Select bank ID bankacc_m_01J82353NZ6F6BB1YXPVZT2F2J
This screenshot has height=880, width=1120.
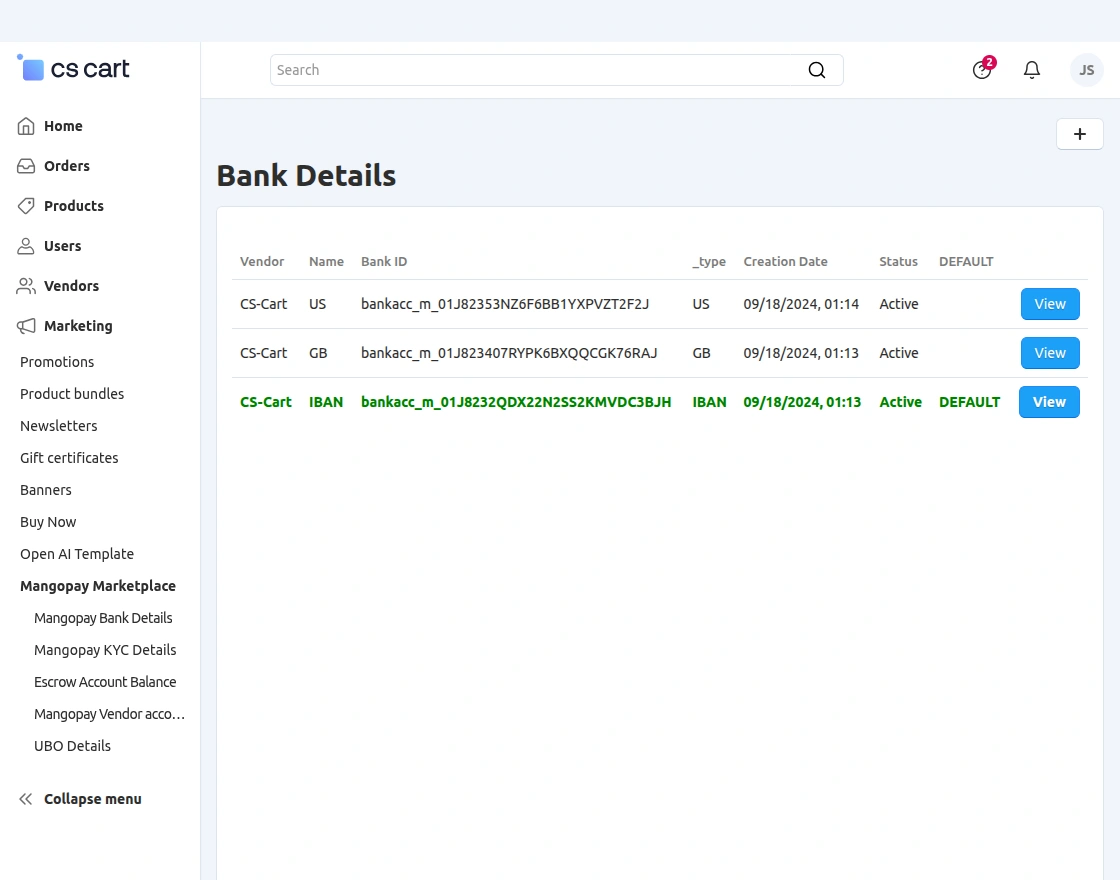(x=505, y=304)
